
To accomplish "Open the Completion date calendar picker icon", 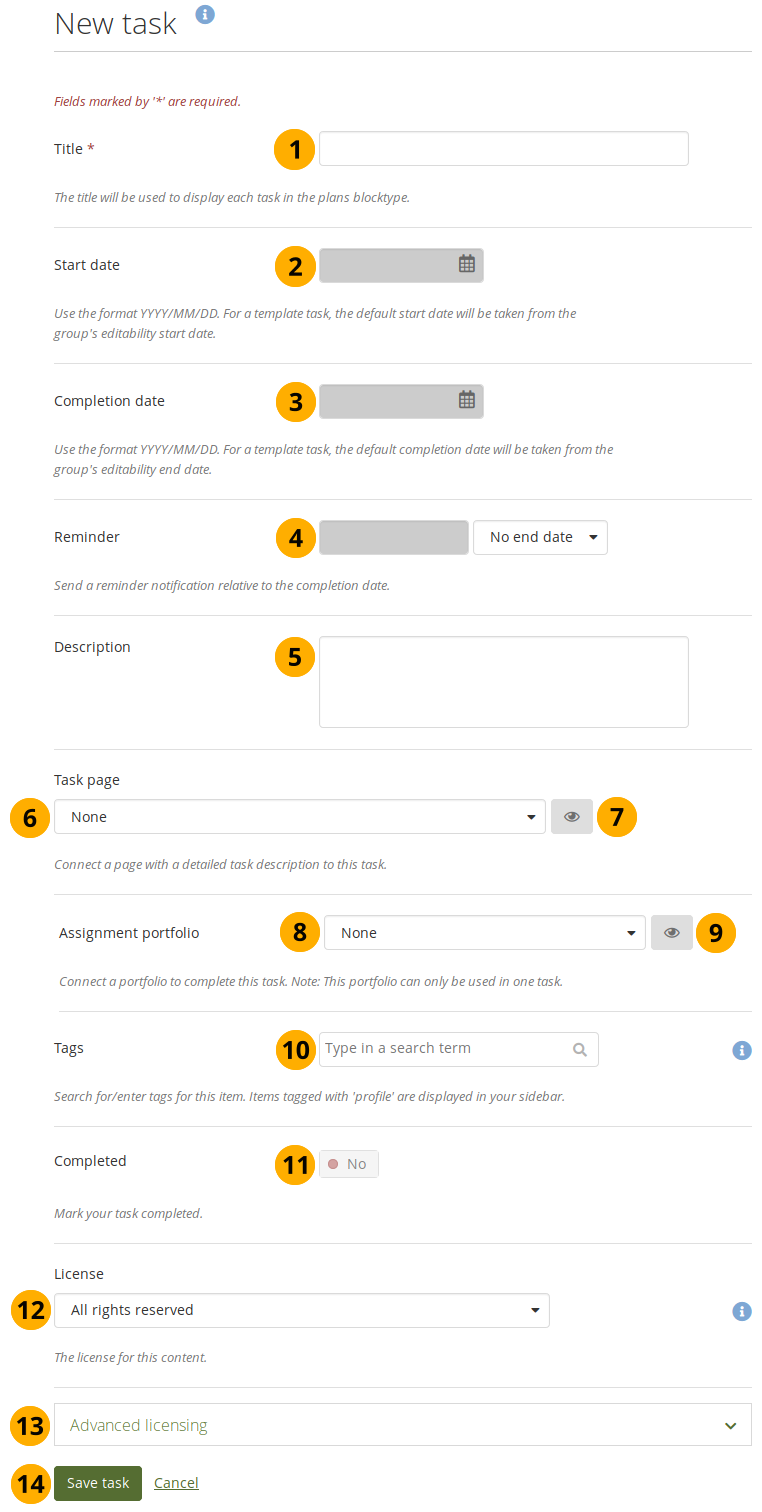I will (x=466, y=400).
